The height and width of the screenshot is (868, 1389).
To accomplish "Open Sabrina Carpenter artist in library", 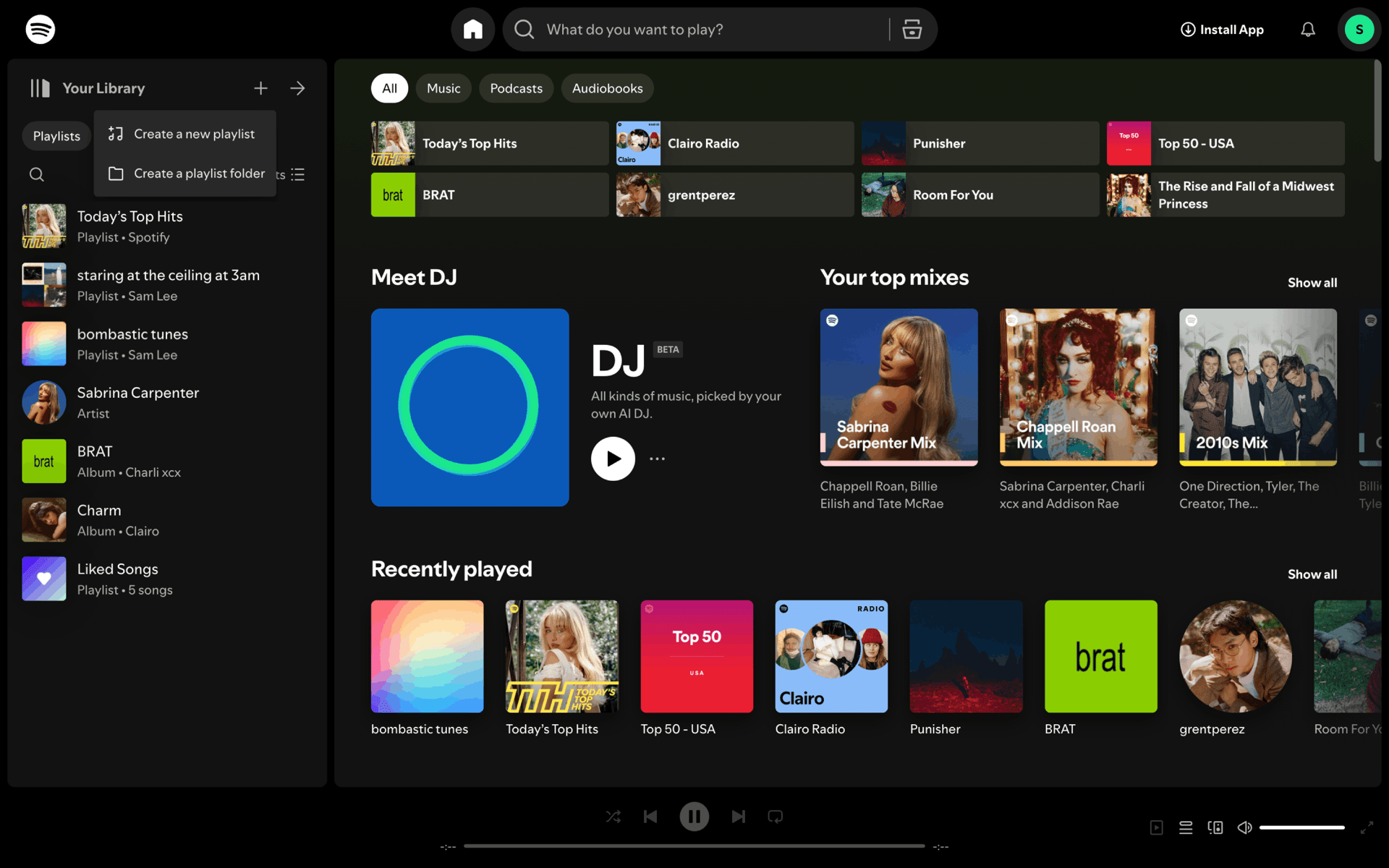I will [x=167, y=402].
